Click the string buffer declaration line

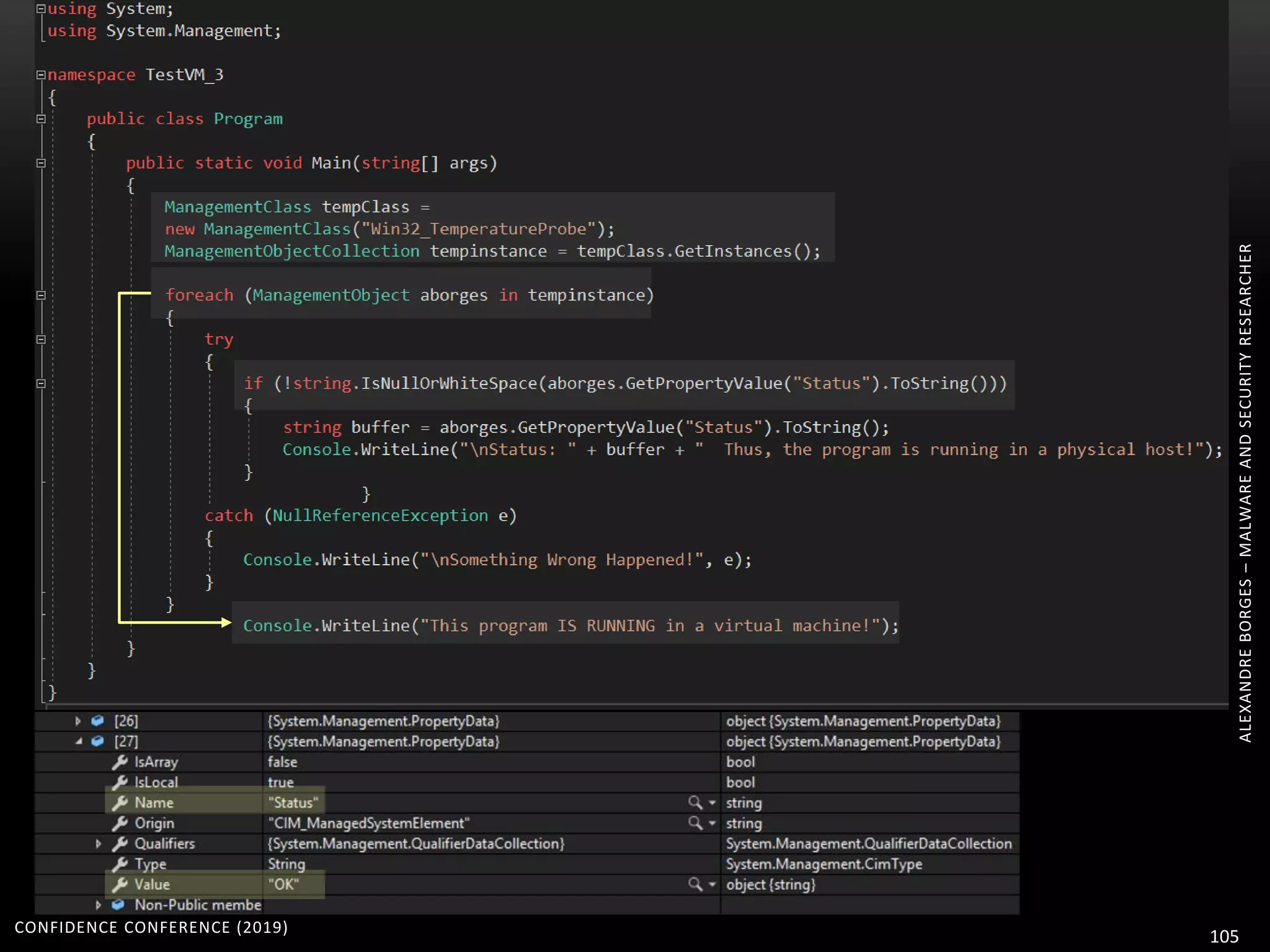[586, 427]
